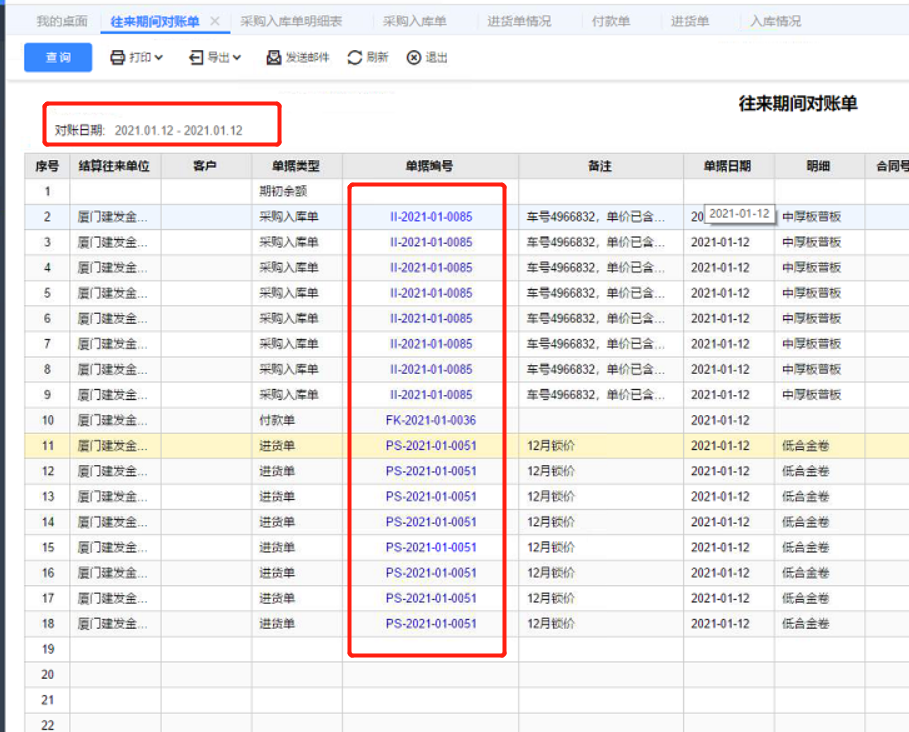Screen dimensions: 909x732
Task: Open the 导出 dropdown arrow
Action: coord(237,57)
